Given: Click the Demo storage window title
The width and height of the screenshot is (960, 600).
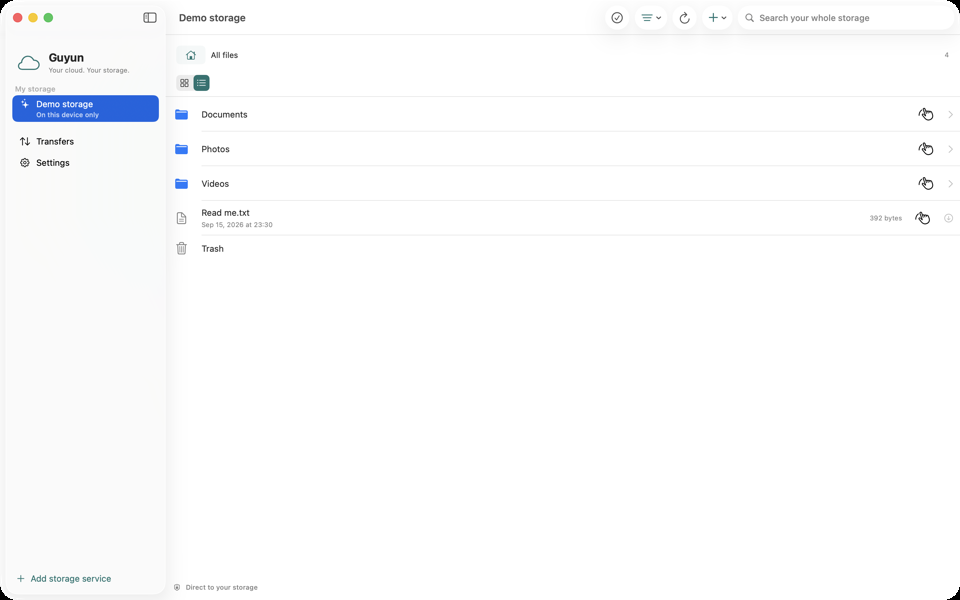Looking at the screenshot, I should (x=212, y=18).
